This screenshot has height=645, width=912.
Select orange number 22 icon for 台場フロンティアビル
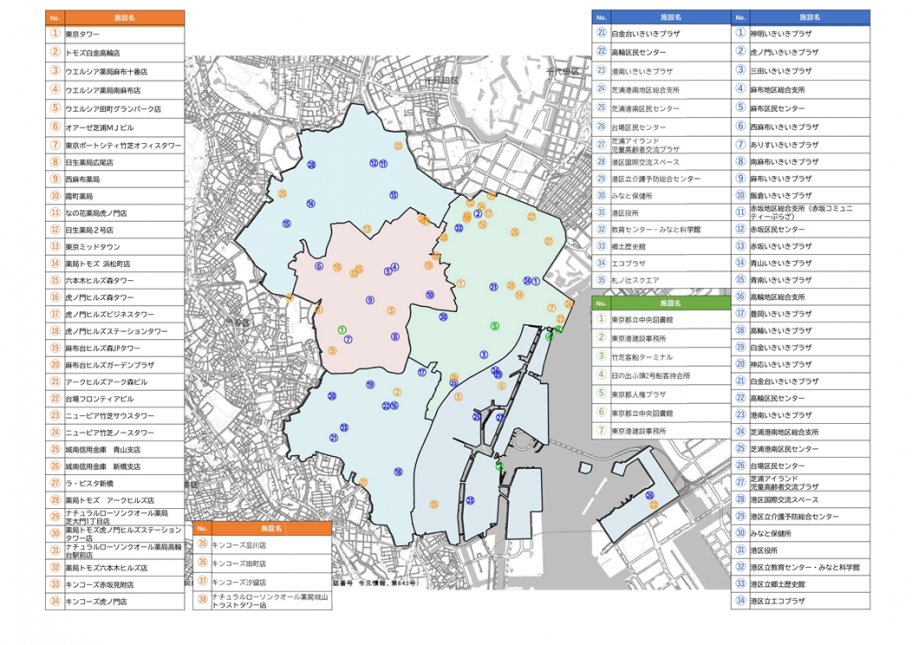click(56, 398)
